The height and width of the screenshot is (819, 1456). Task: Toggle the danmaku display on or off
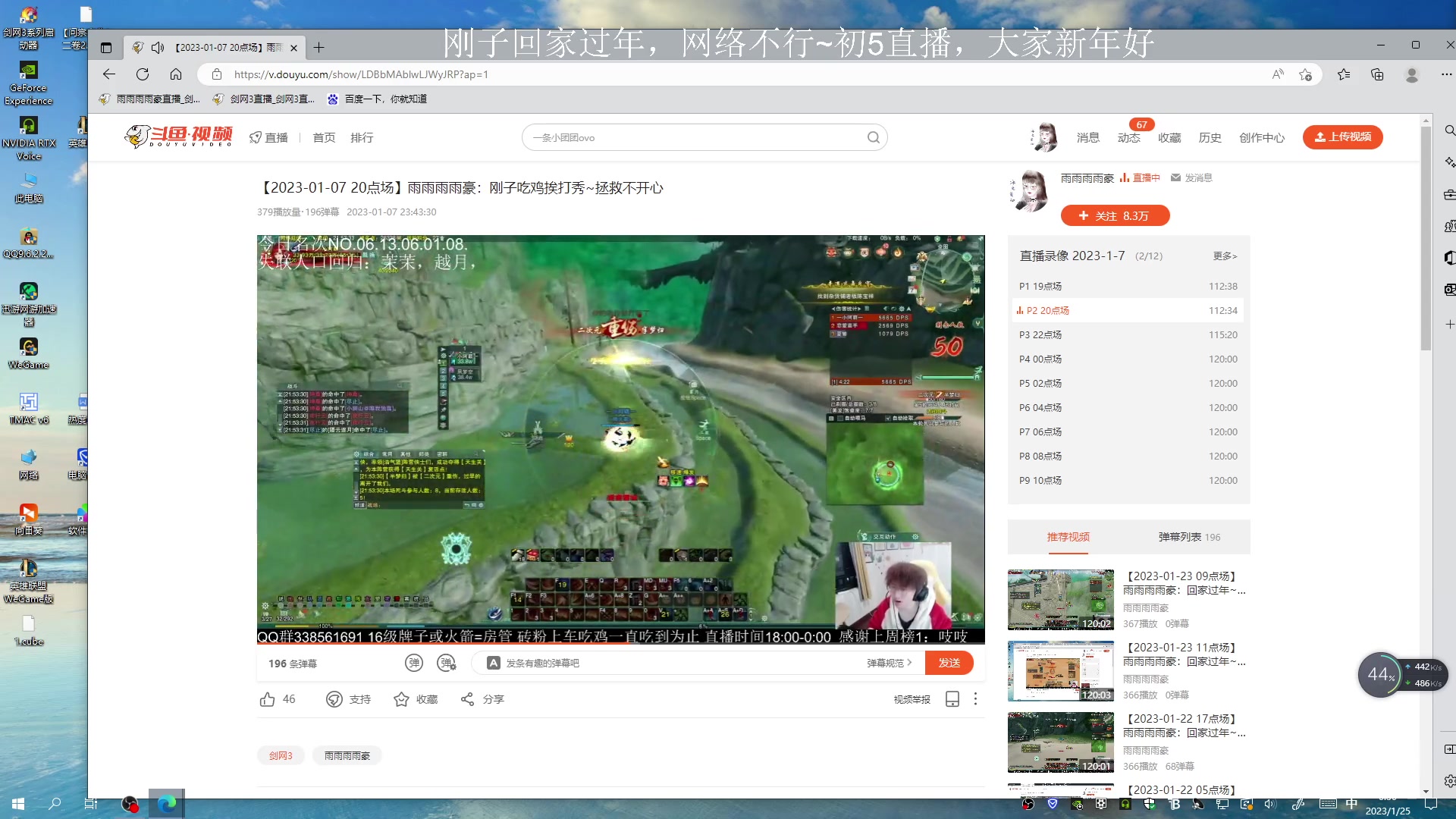[413, 664]
